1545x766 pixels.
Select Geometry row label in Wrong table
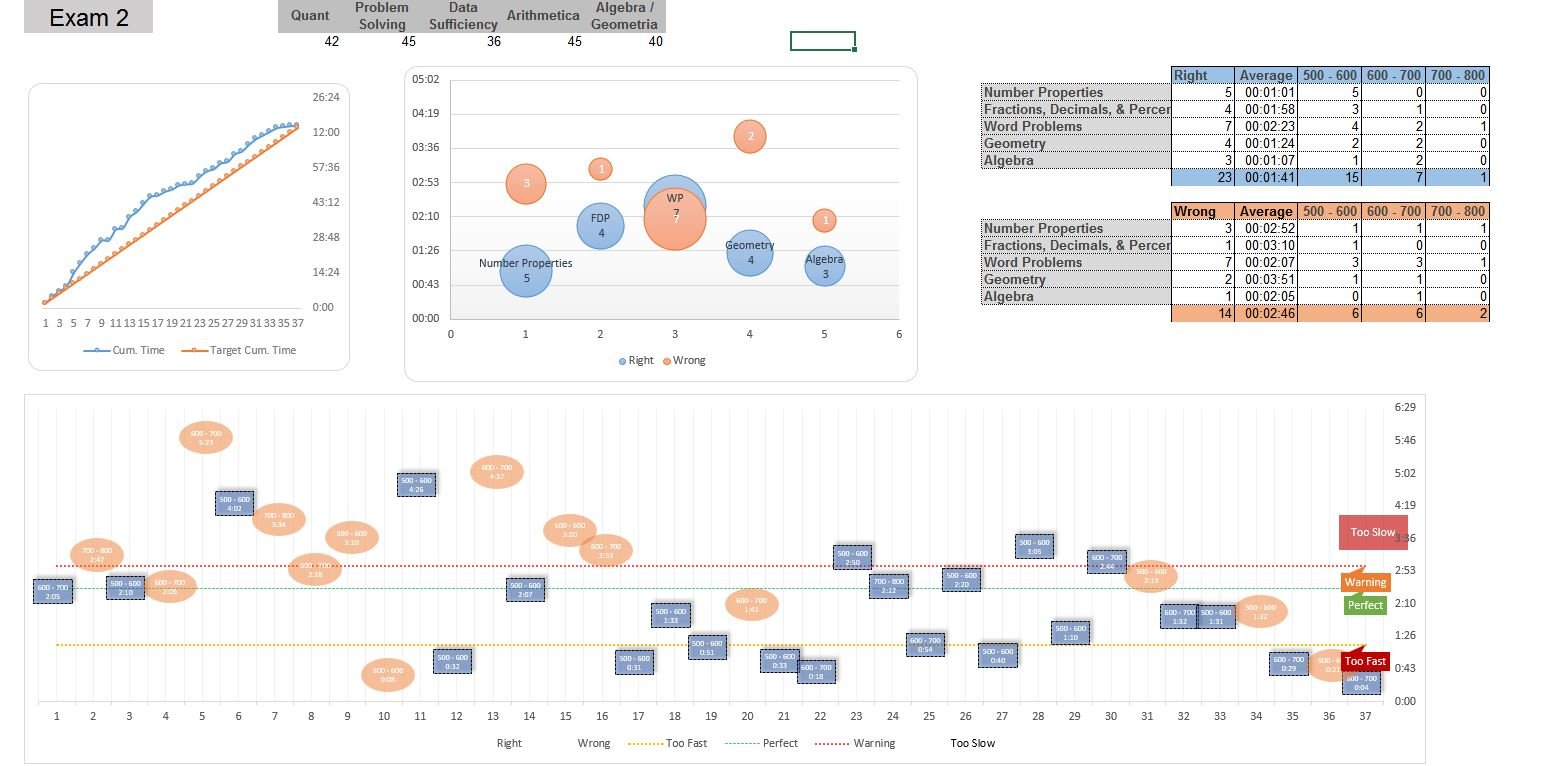pos(1076,279)
